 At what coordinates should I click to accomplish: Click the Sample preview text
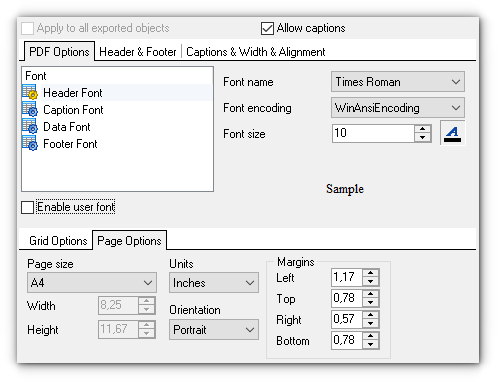345,189
